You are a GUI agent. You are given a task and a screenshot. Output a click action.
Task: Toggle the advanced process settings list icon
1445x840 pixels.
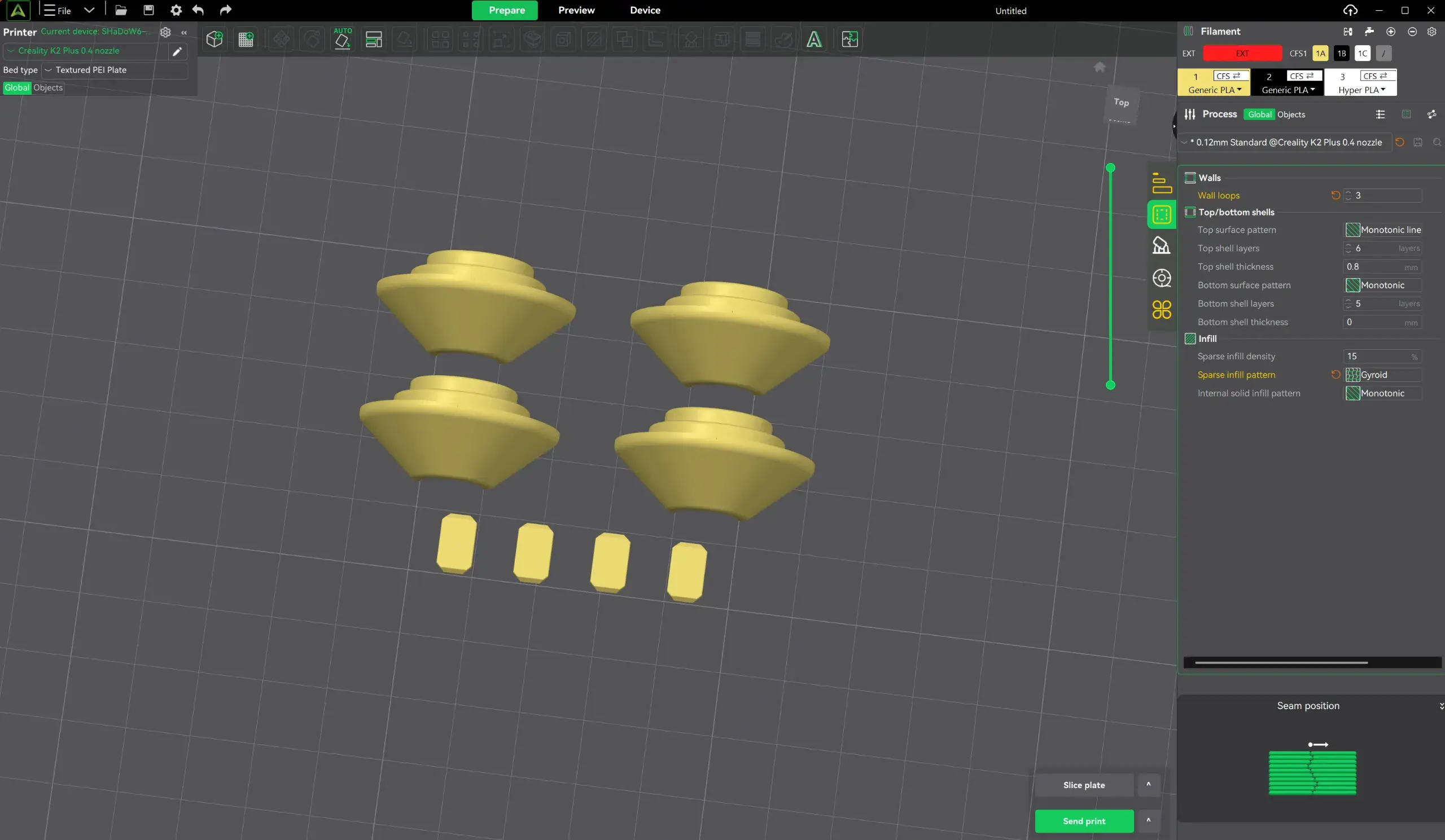(1380, 115)
